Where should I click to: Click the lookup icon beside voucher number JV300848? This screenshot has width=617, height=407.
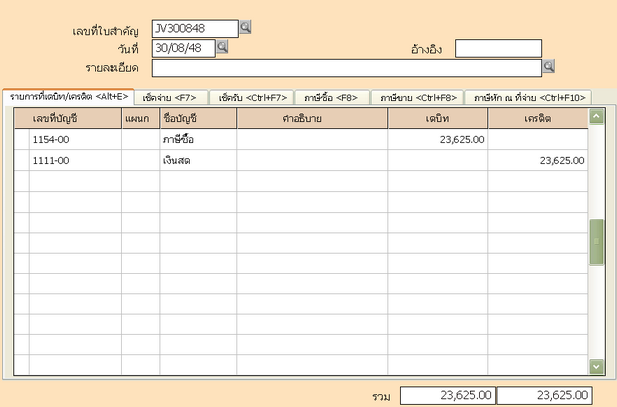pyautogui.click(x=247, y=28)
